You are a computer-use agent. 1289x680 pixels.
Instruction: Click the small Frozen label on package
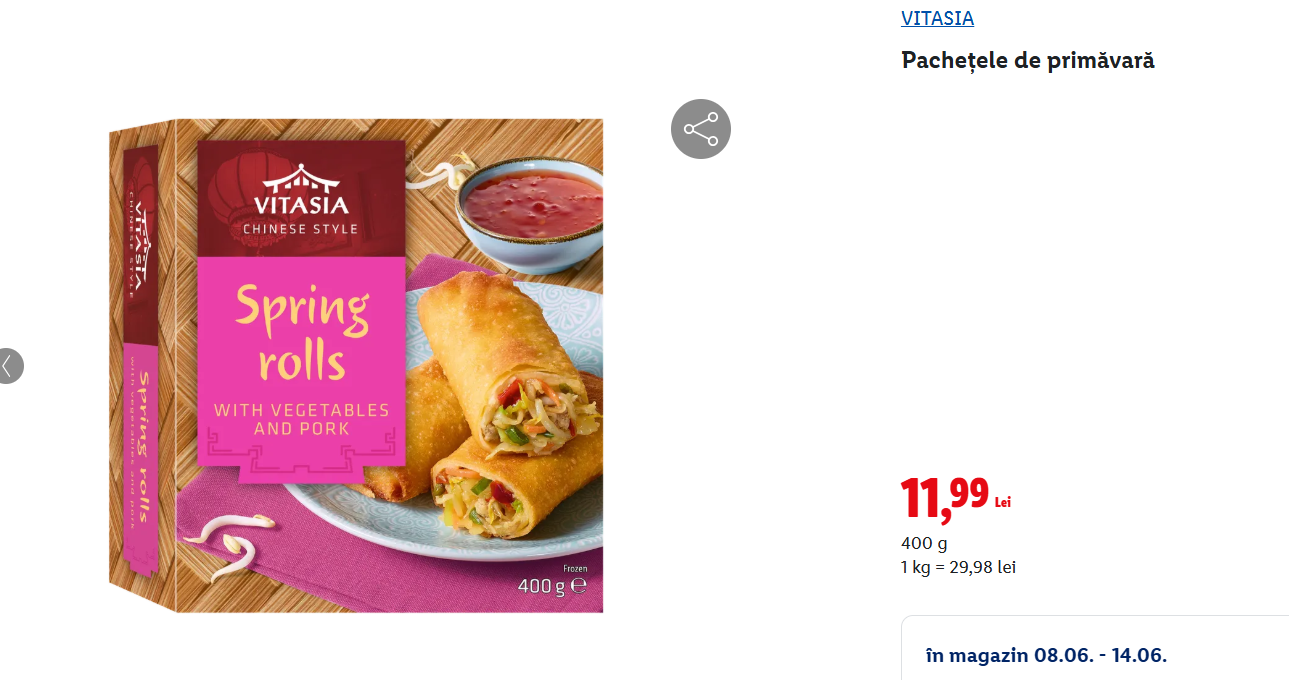pos(576,568)
